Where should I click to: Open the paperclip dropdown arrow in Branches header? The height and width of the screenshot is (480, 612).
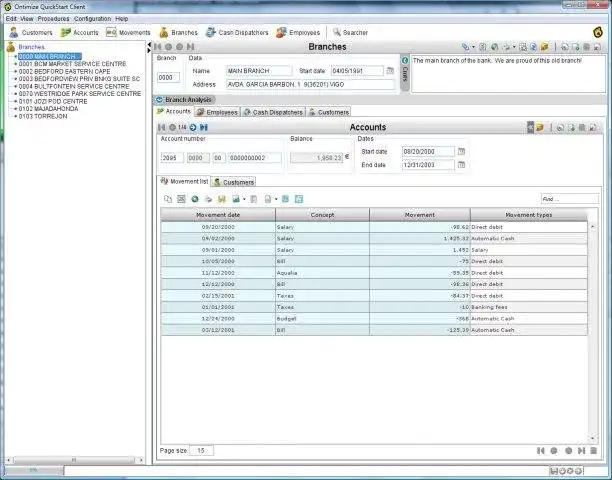[473, 47]
